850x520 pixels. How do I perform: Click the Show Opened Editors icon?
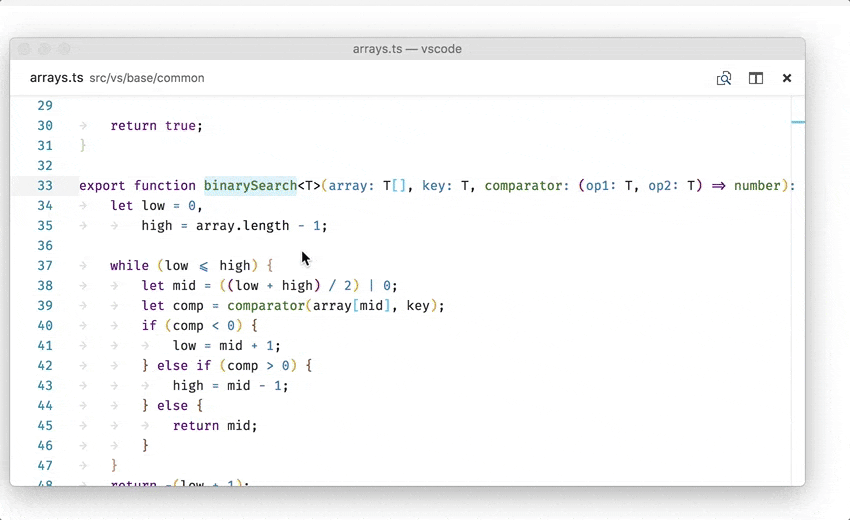pyautogui.click(x=724, y=78)
